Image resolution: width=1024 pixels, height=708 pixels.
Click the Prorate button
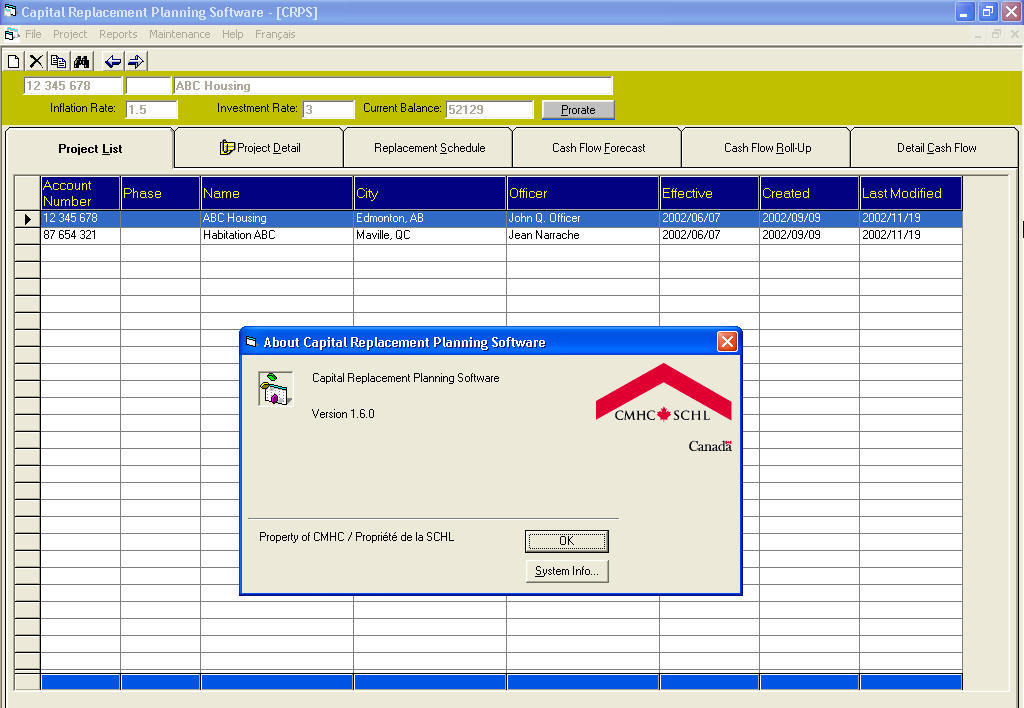pyautogui.click(x=578, y=110)
